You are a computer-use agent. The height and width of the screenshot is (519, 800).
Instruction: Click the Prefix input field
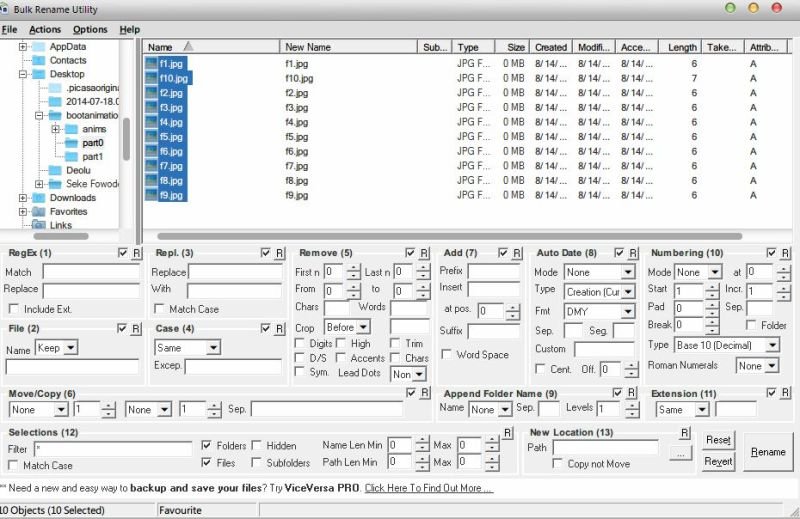[x=493, y=271]
